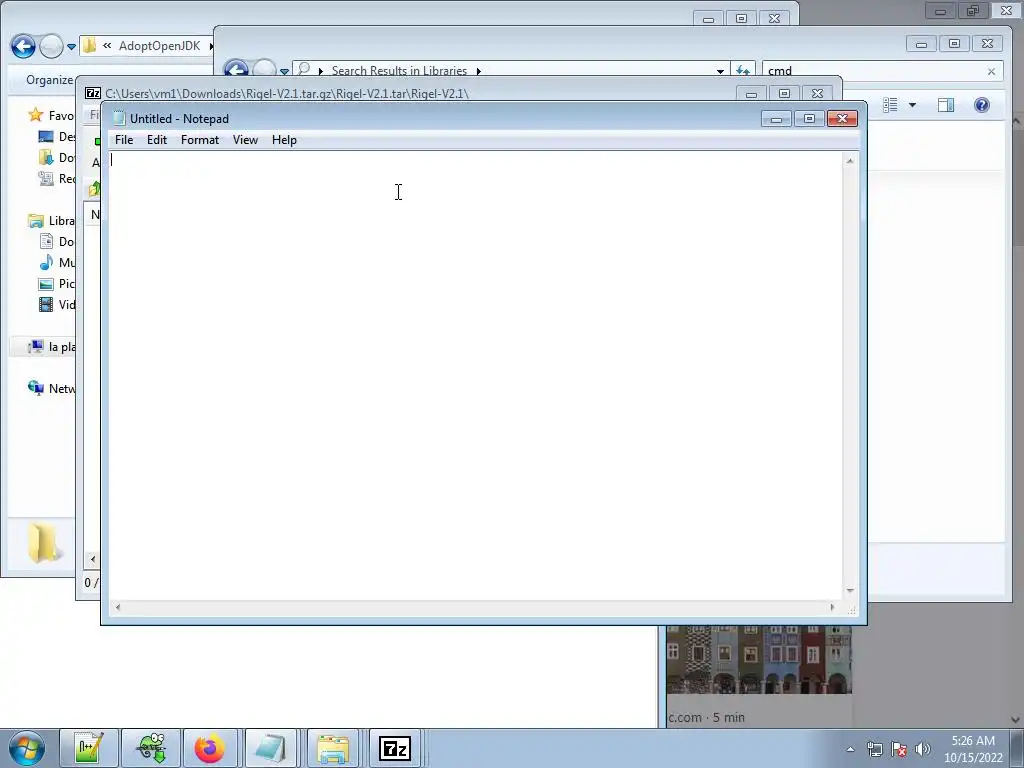Viewport: 1024px width, 768px height.
Task: Click the taskbar clock 5:26 AM
Action: [973, 749]
